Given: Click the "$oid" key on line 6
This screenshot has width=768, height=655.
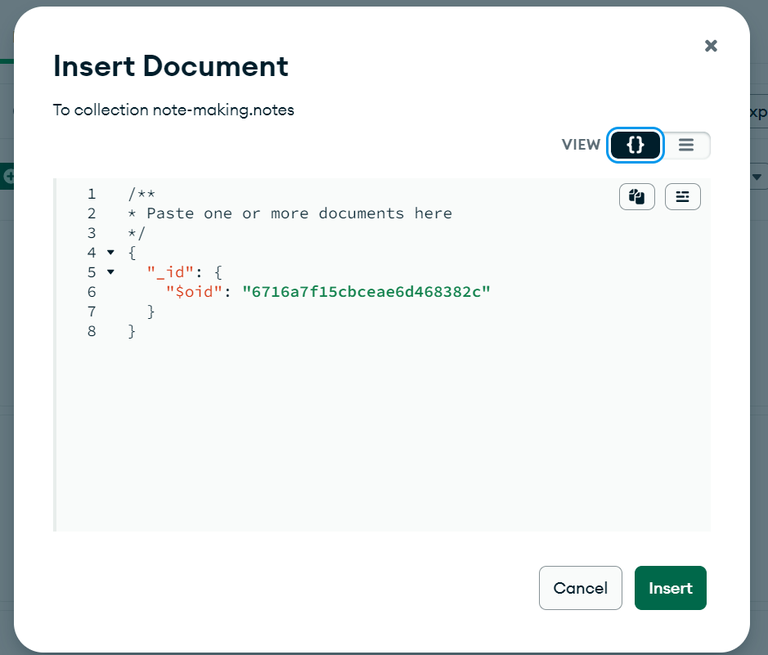Looking at the screenshot, I should coord(194,292).
